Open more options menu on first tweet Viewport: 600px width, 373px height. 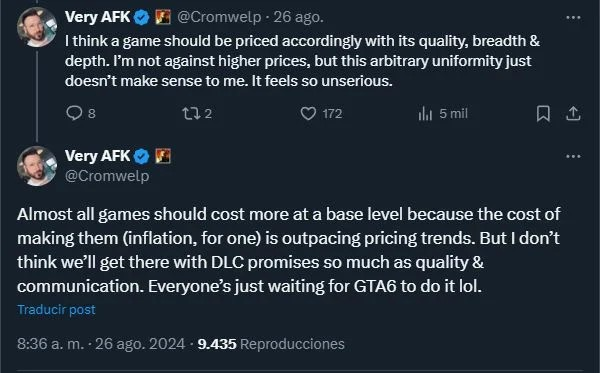(x=573, y=18)
